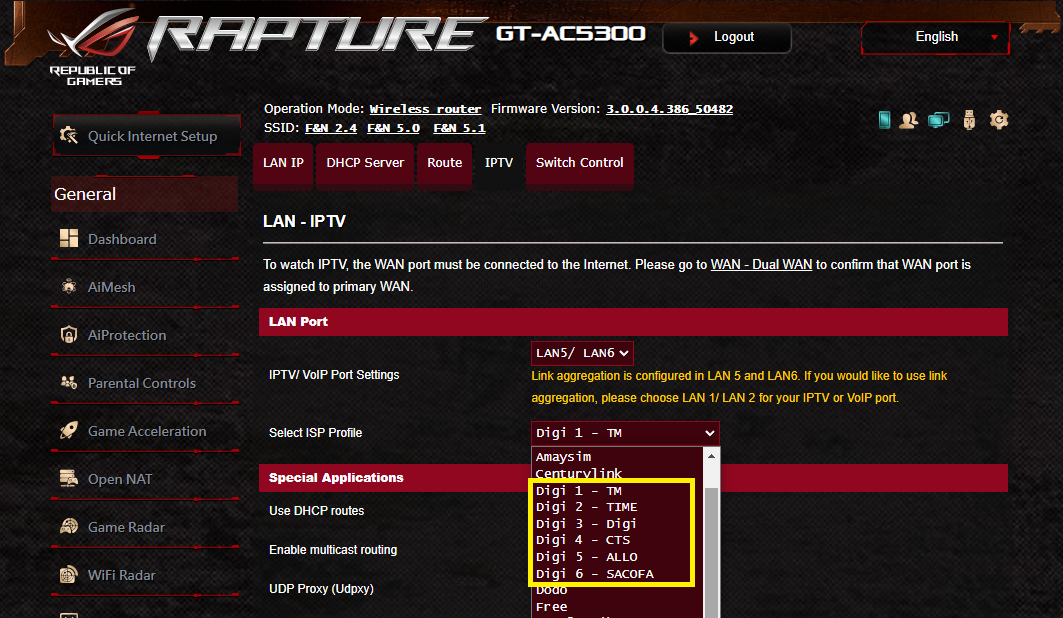Click the firmware version number link
This screenshot has height=618, width=1063.
point(669,108)
